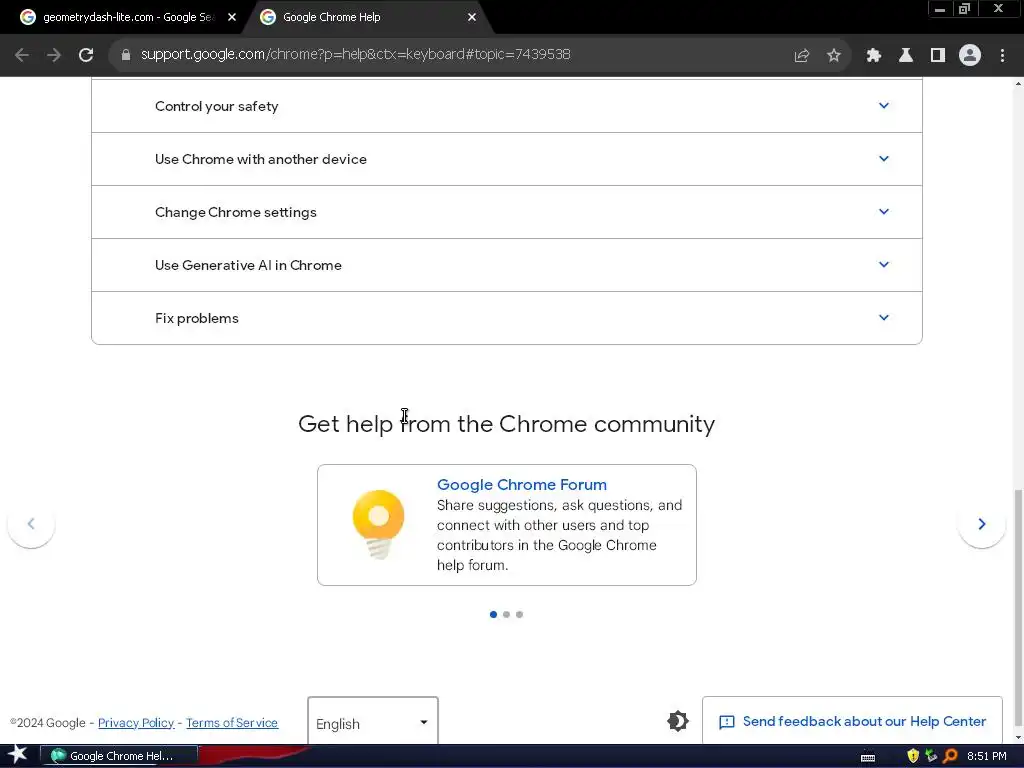Click the forward navigation arrow
This screenshot has width=1024, height=768.
click(54, 55)
